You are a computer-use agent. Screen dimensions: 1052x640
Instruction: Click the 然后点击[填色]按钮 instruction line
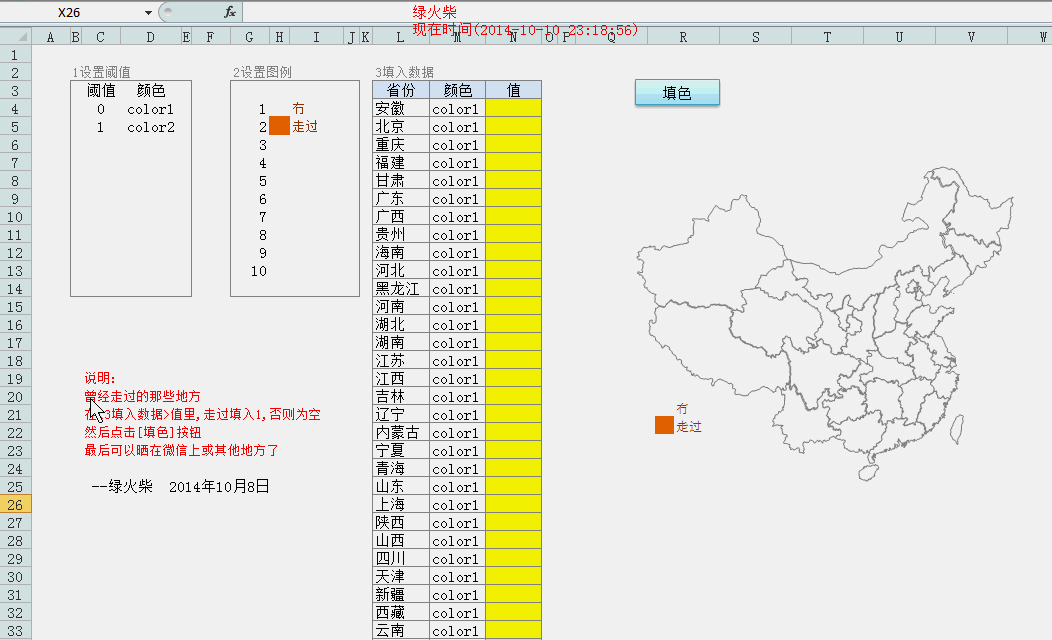point(143,432)
